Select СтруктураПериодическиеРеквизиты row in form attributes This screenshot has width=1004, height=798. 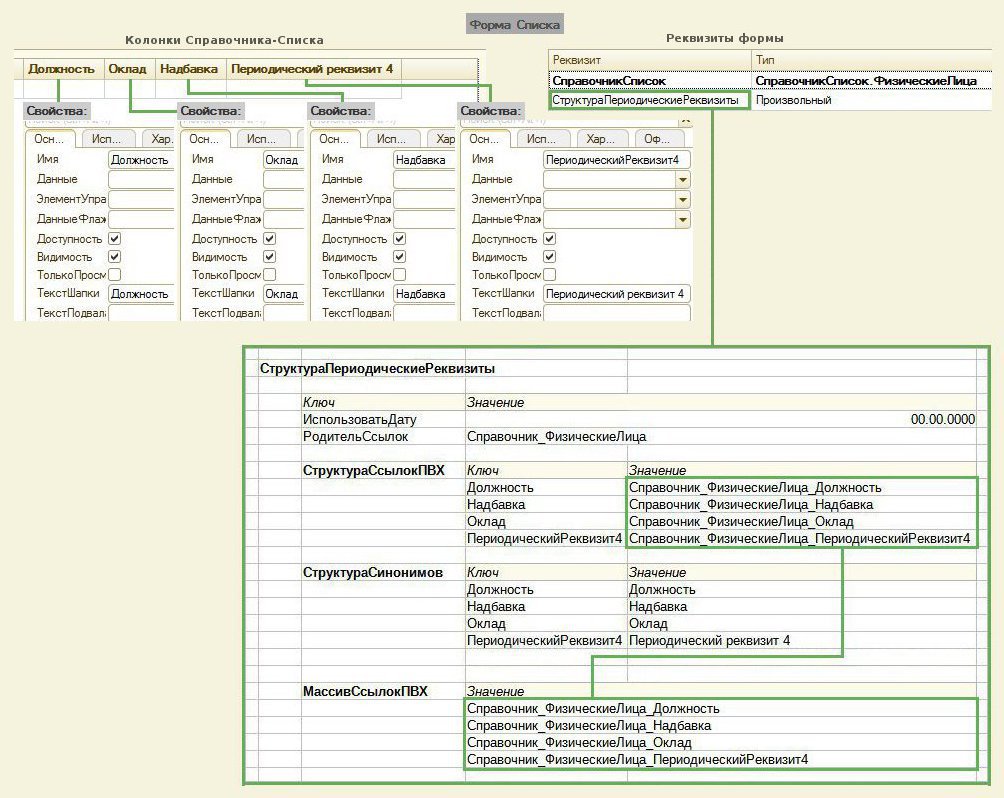pyautogui.click(x=646, y=100)
